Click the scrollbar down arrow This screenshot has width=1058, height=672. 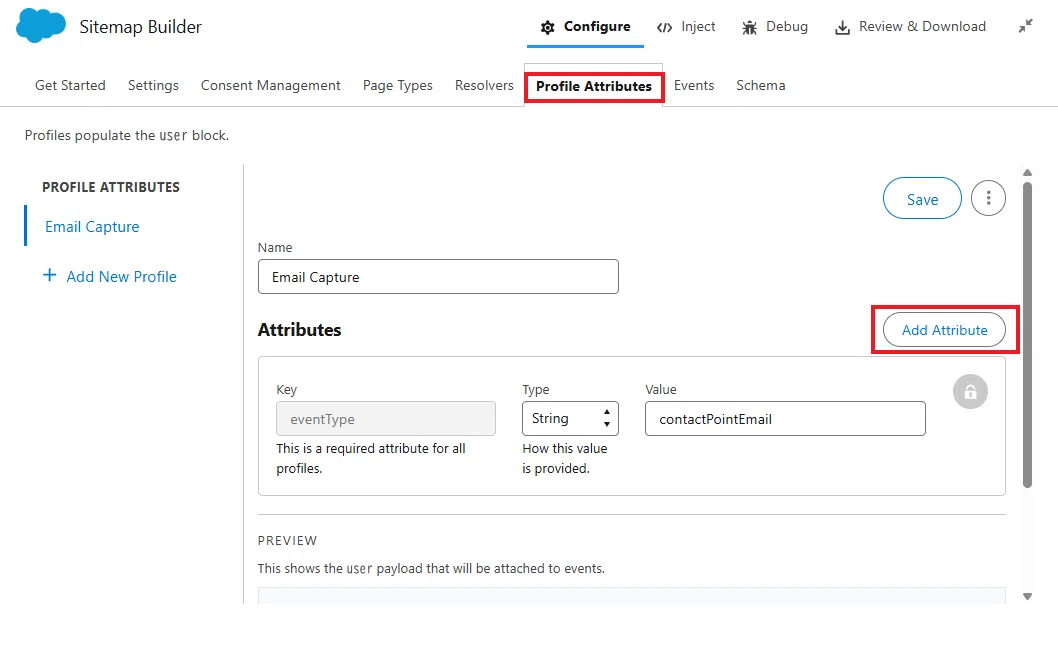(x=1028, y=596)
